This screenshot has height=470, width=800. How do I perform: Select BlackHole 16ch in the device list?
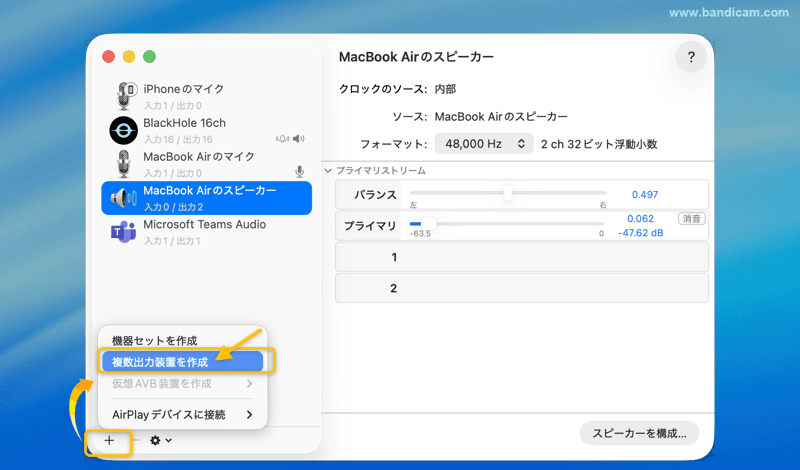[207, 130]
